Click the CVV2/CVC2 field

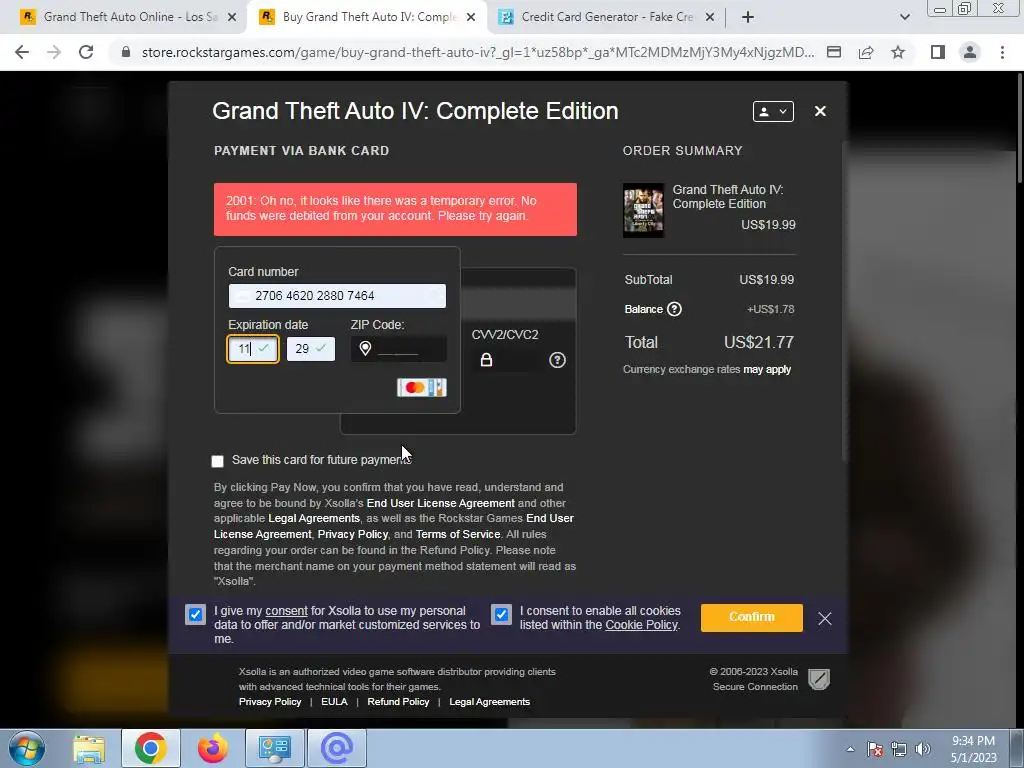point(509,360)
